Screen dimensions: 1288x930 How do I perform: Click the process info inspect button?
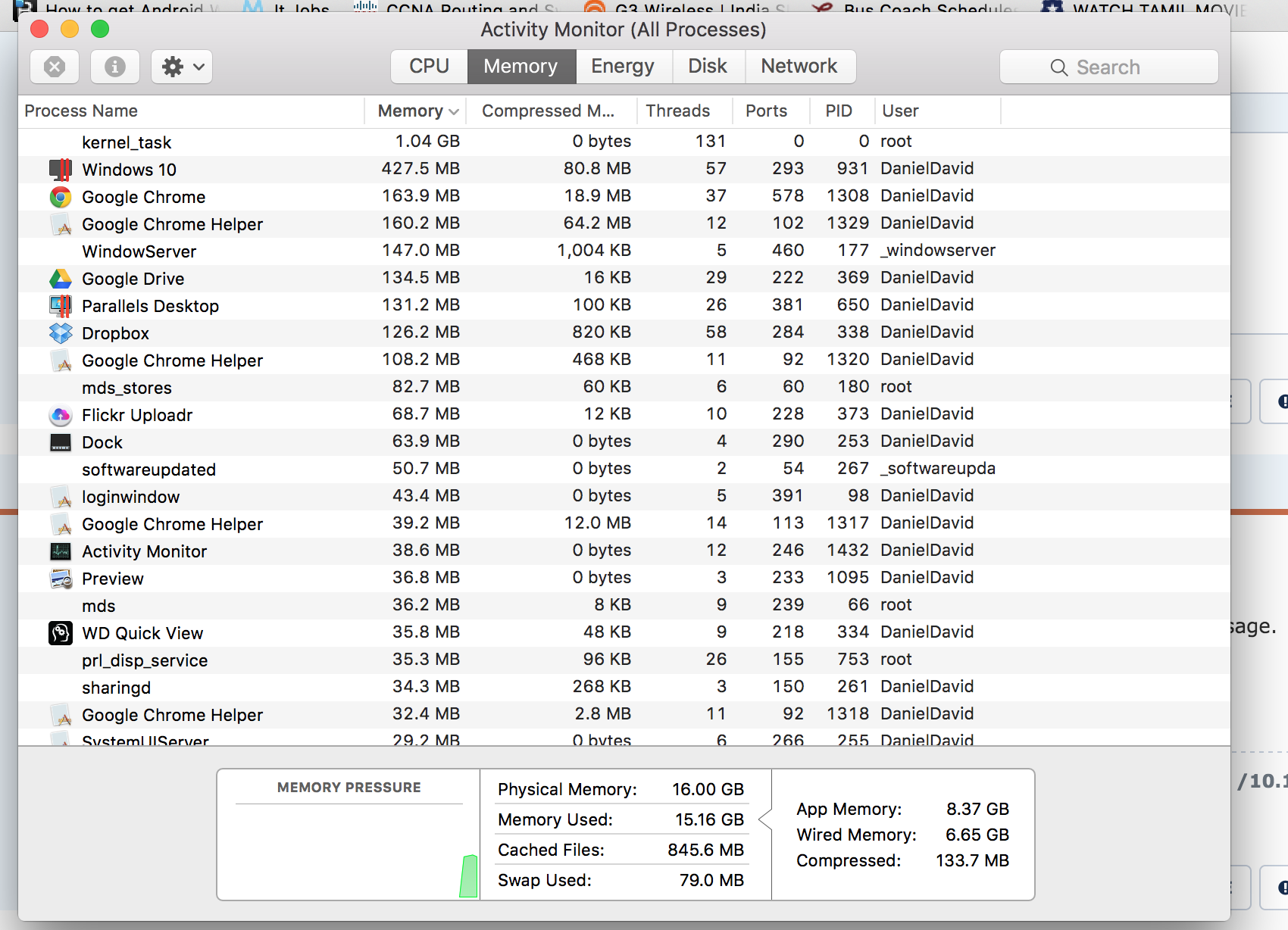pos(115,67)
